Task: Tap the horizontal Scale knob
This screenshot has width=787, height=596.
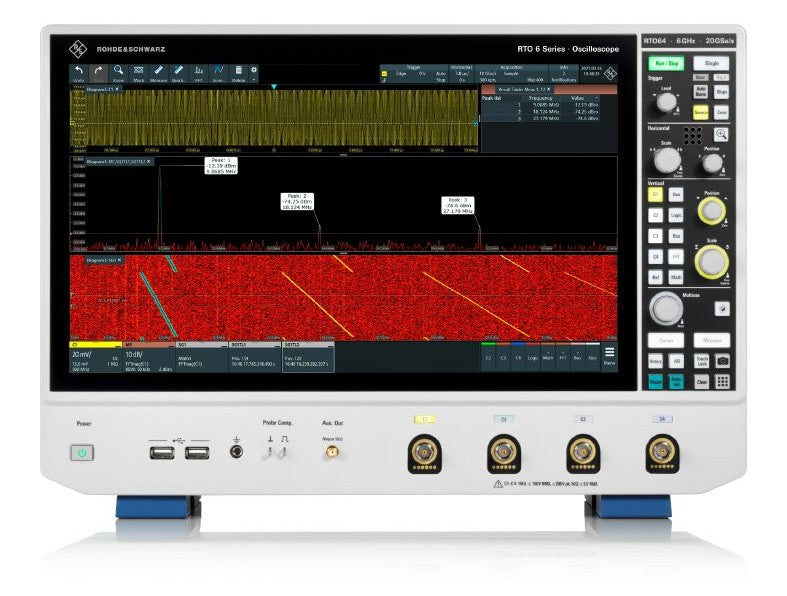Action: pos(667,160)
